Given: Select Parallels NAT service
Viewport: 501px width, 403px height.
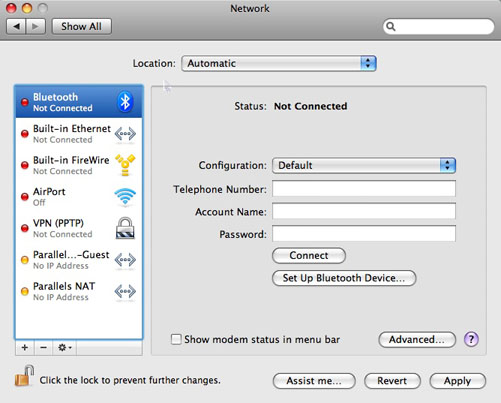Looking at the screenshot, I should 79,291.
